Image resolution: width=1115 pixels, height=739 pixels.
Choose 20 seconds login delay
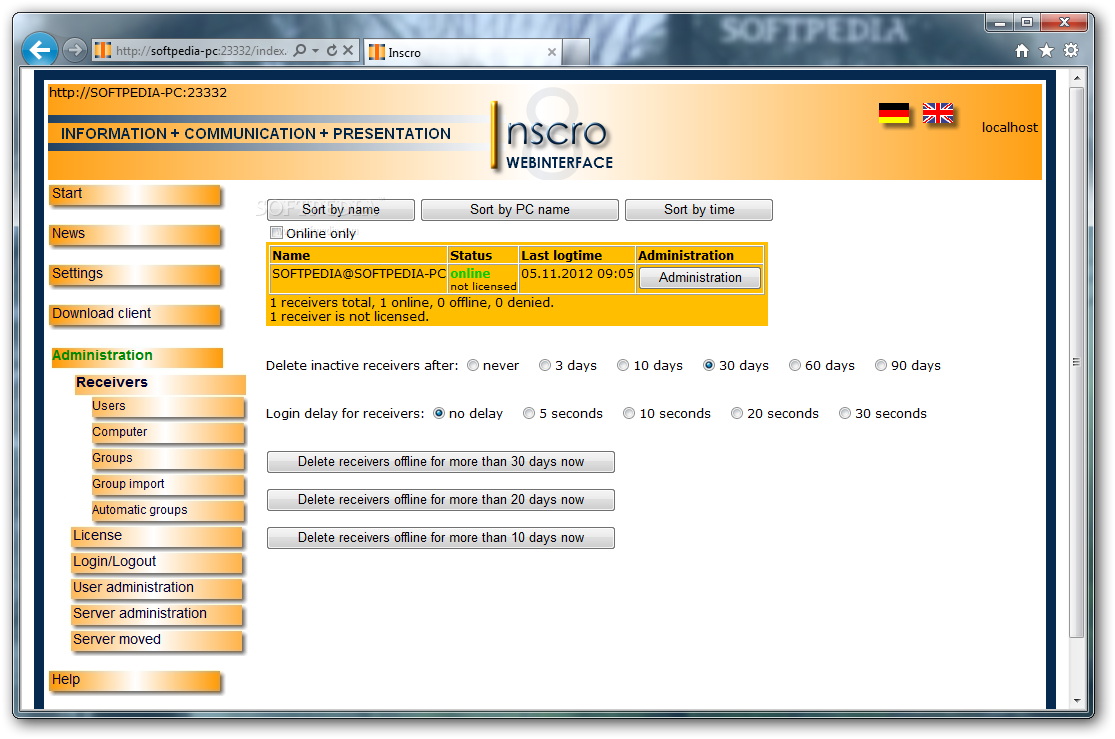pos(737,414)
